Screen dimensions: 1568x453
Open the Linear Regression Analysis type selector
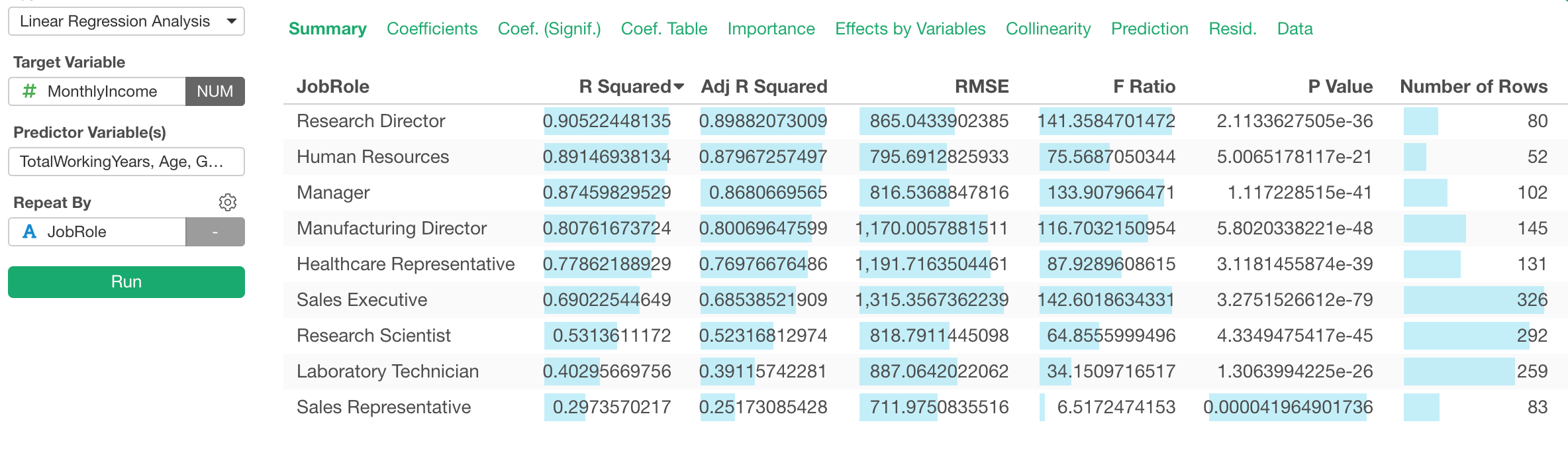[126, 21]
